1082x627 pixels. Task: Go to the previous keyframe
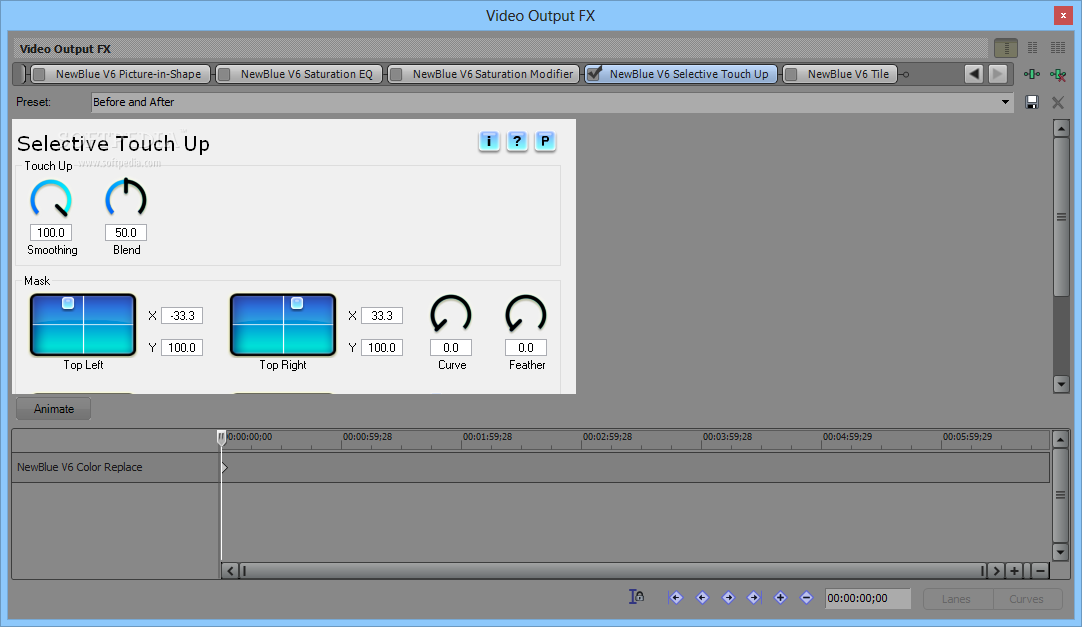tap(702, 597)
